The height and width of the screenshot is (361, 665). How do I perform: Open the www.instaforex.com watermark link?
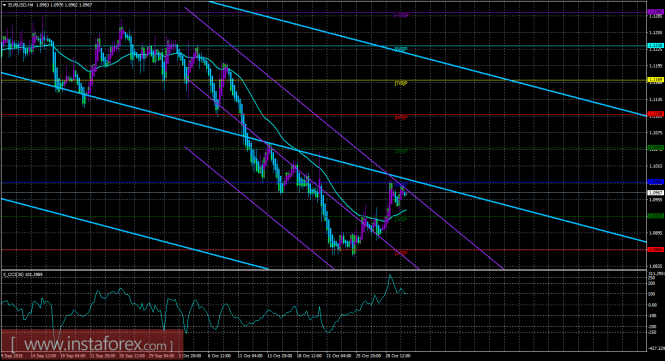point(92,344)
